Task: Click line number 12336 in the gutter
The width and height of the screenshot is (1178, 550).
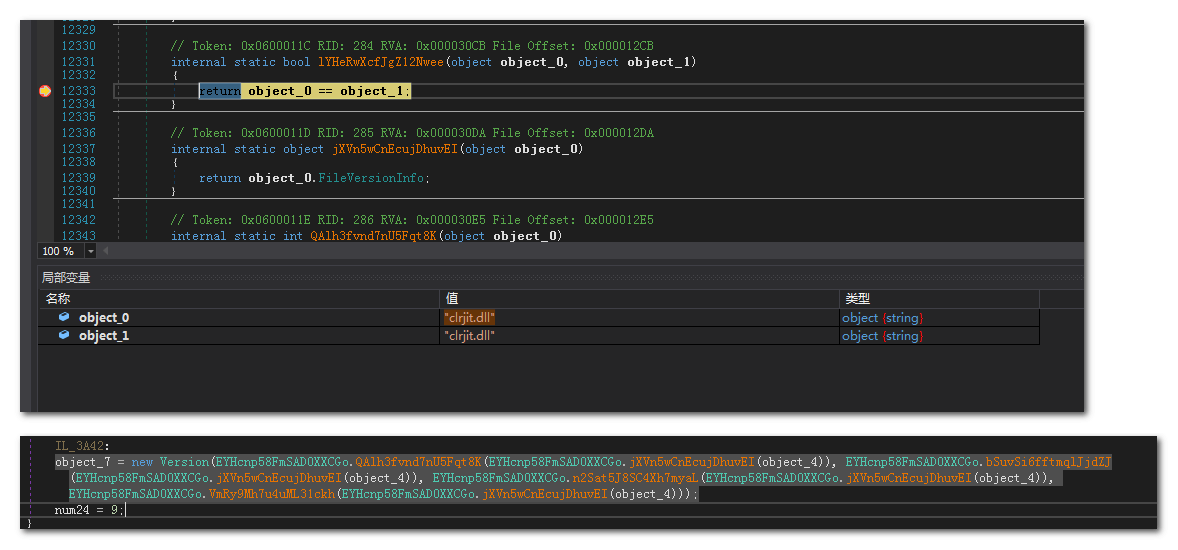Action: (x=78, y=133)
